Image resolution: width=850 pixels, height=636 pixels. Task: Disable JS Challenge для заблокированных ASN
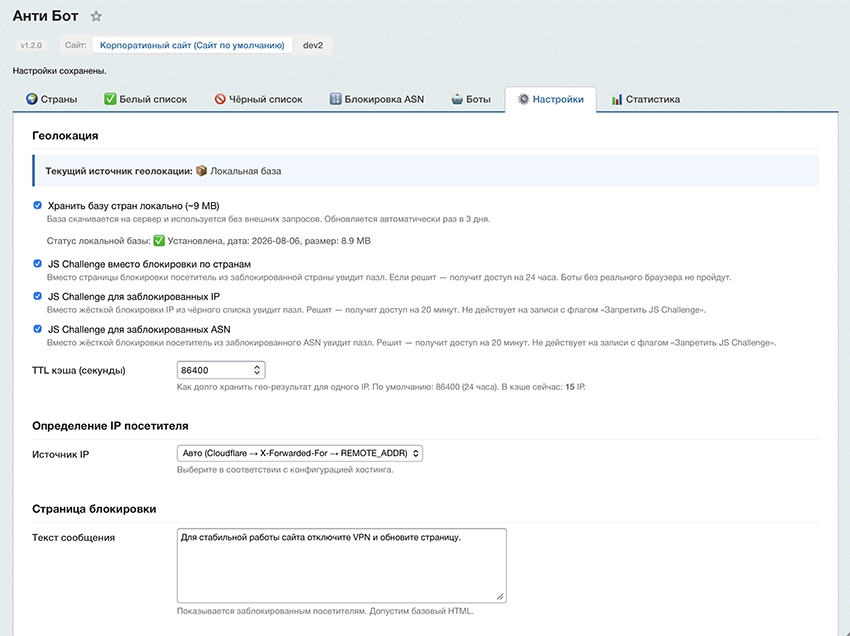[x=37, y=329]
